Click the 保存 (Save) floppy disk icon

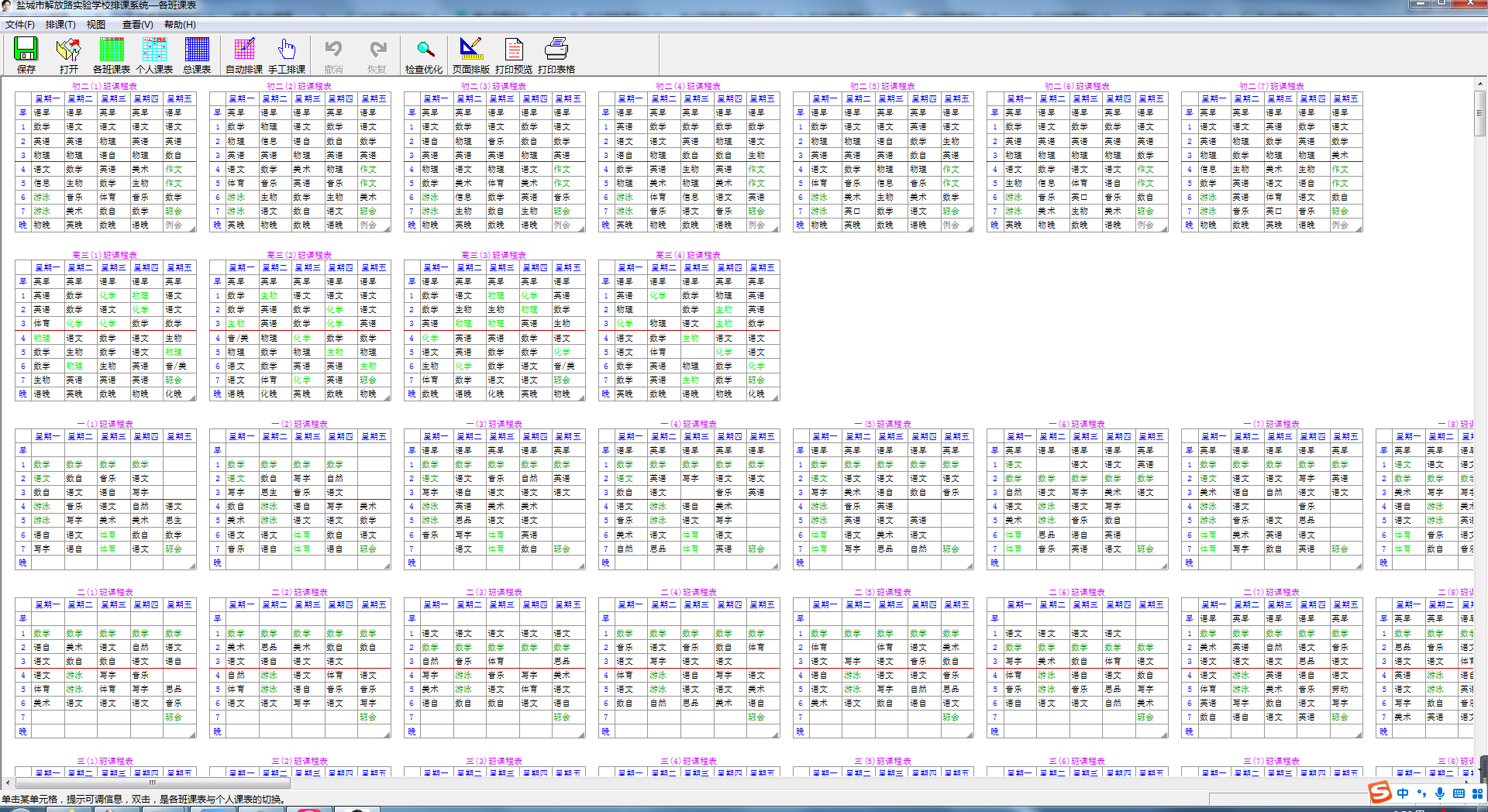coord(26,50)
